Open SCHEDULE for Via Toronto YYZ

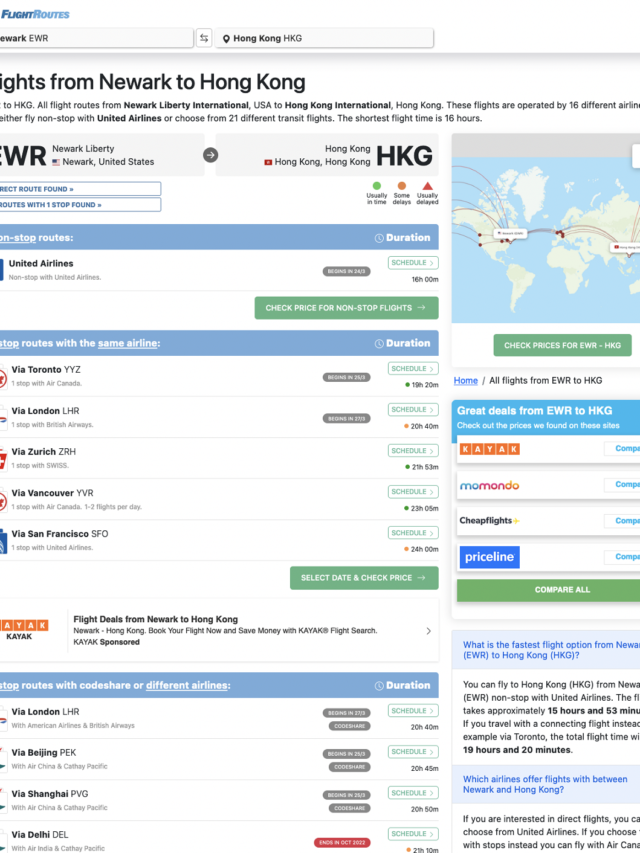point(413,368)
